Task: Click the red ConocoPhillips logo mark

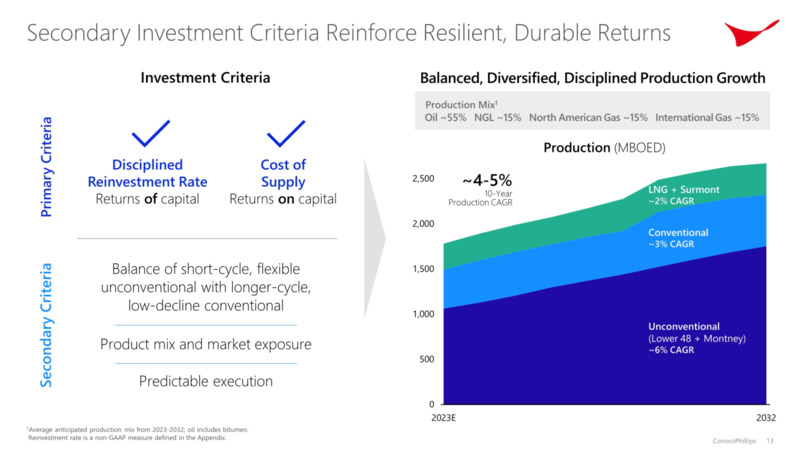Action: click(x=751, y=33)
